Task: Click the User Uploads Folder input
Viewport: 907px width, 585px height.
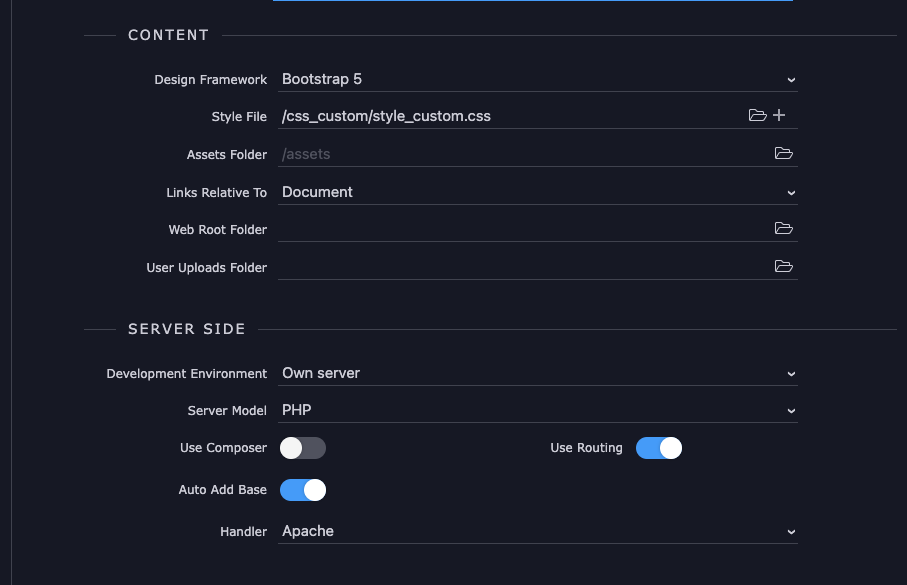Action: click(x=524, y=267)
